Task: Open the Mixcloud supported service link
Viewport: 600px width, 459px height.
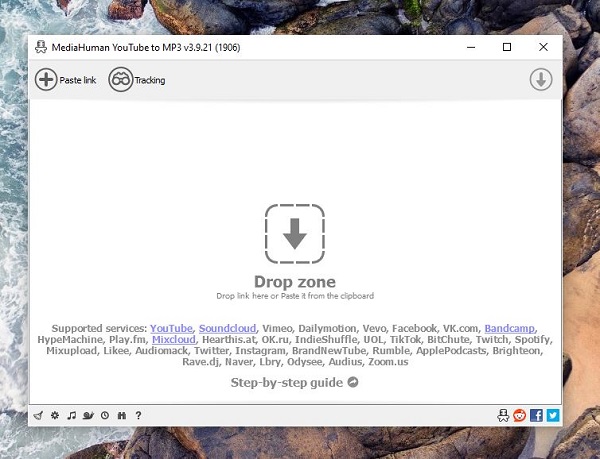Action: coord(174,340)
